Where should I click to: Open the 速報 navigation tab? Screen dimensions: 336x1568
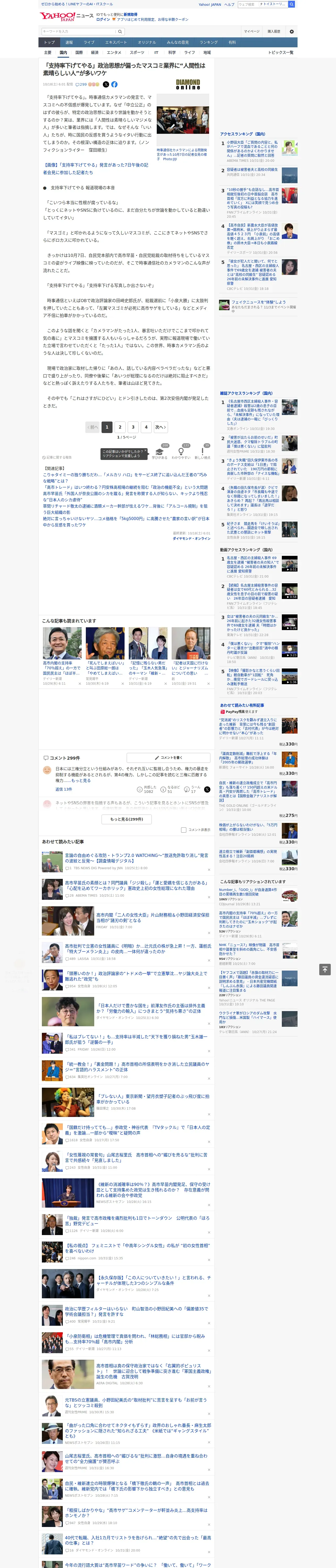pos(69,42)
